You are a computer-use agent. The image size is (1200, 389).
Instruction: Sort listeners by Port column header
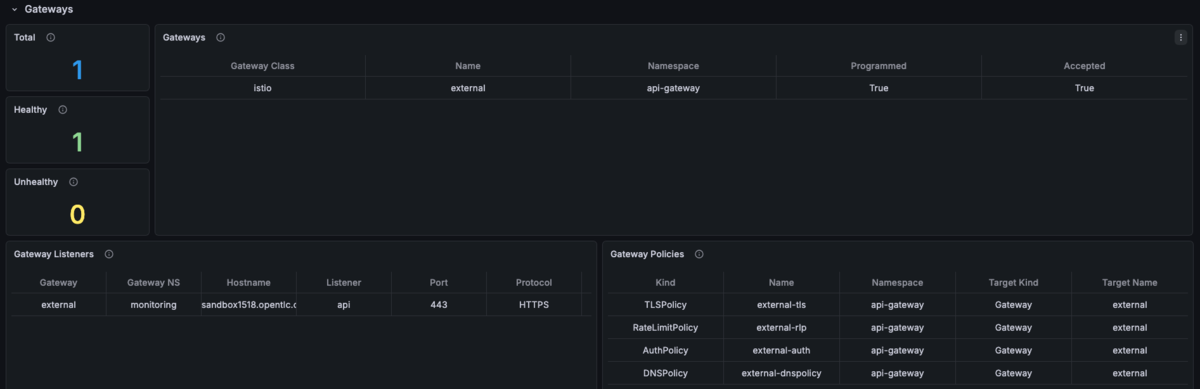point(439,283)
